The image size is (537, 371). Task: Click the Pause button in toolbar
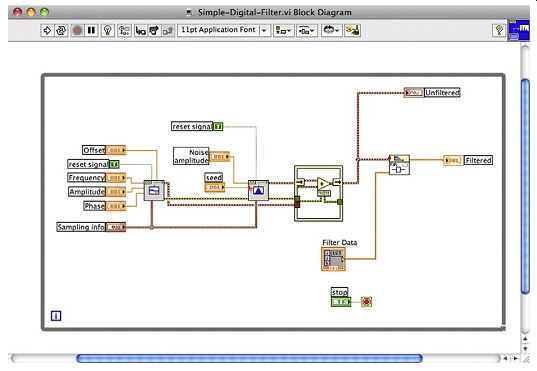pos(91,30)
